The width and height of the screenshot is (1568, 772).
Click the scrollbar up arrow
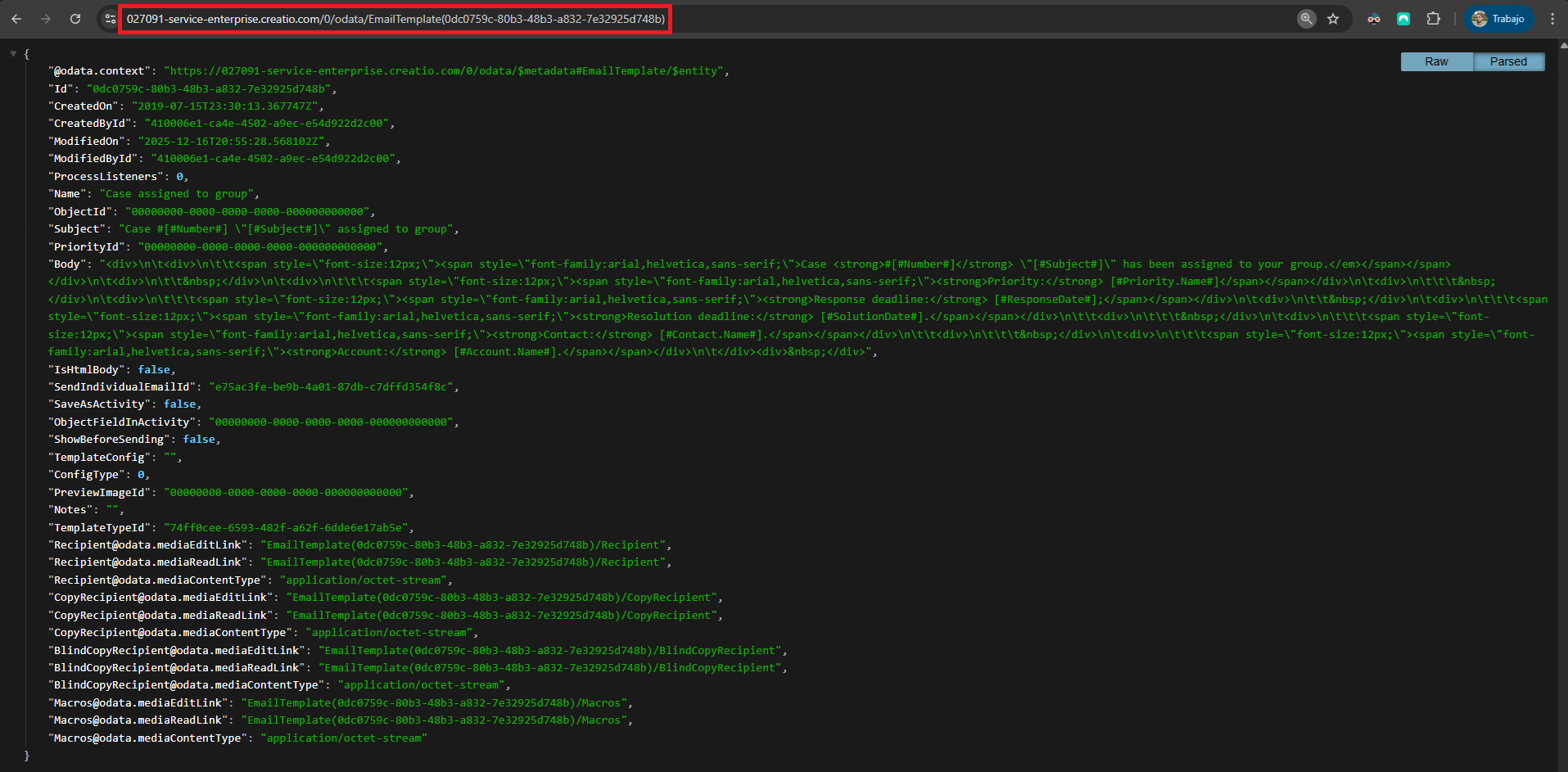[x=1562, y=45]
